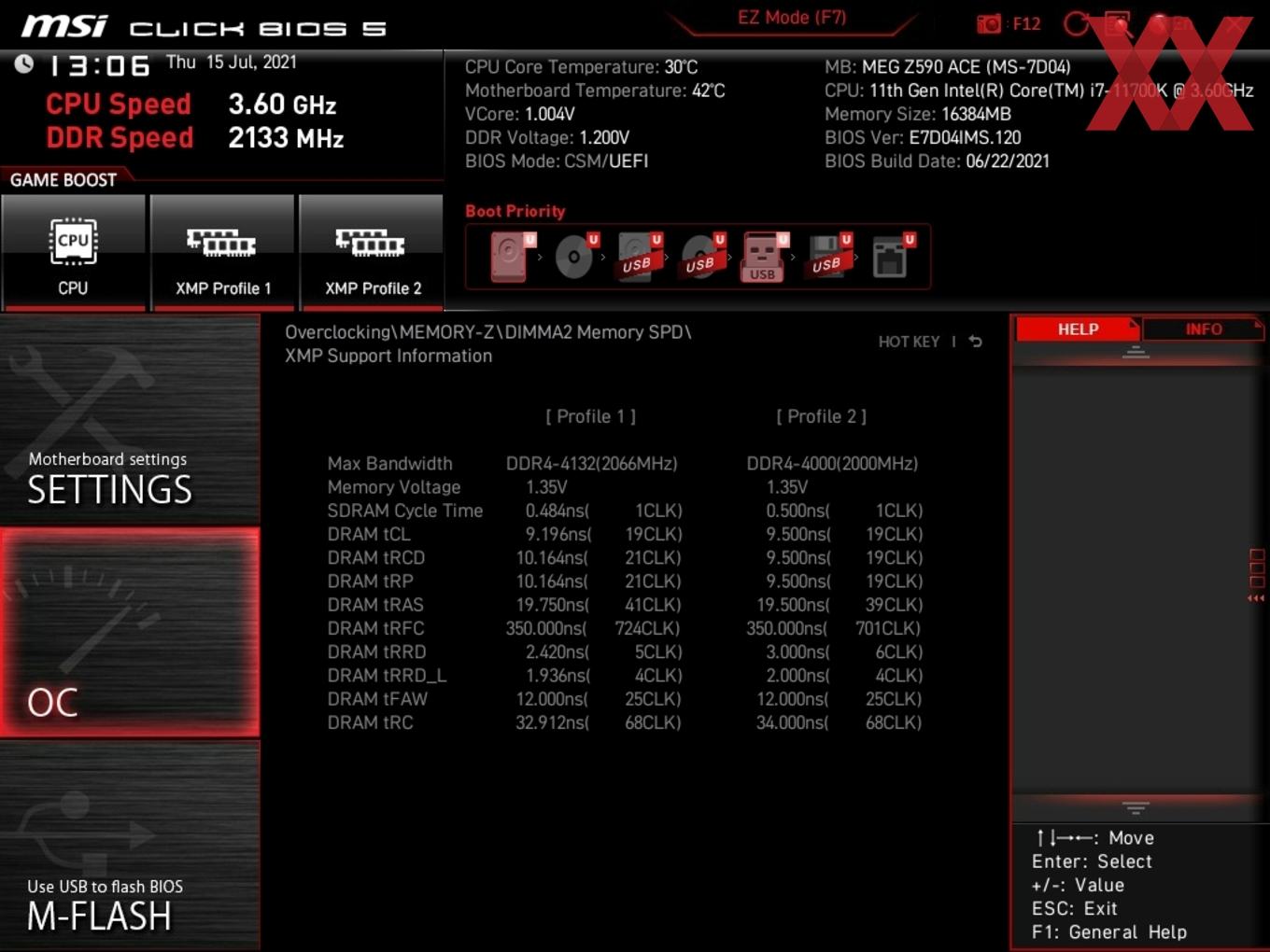This screenshot has width=1270, height=952.
Task: Click the [ Profile 1 ] column header
Action: point(591,416)
